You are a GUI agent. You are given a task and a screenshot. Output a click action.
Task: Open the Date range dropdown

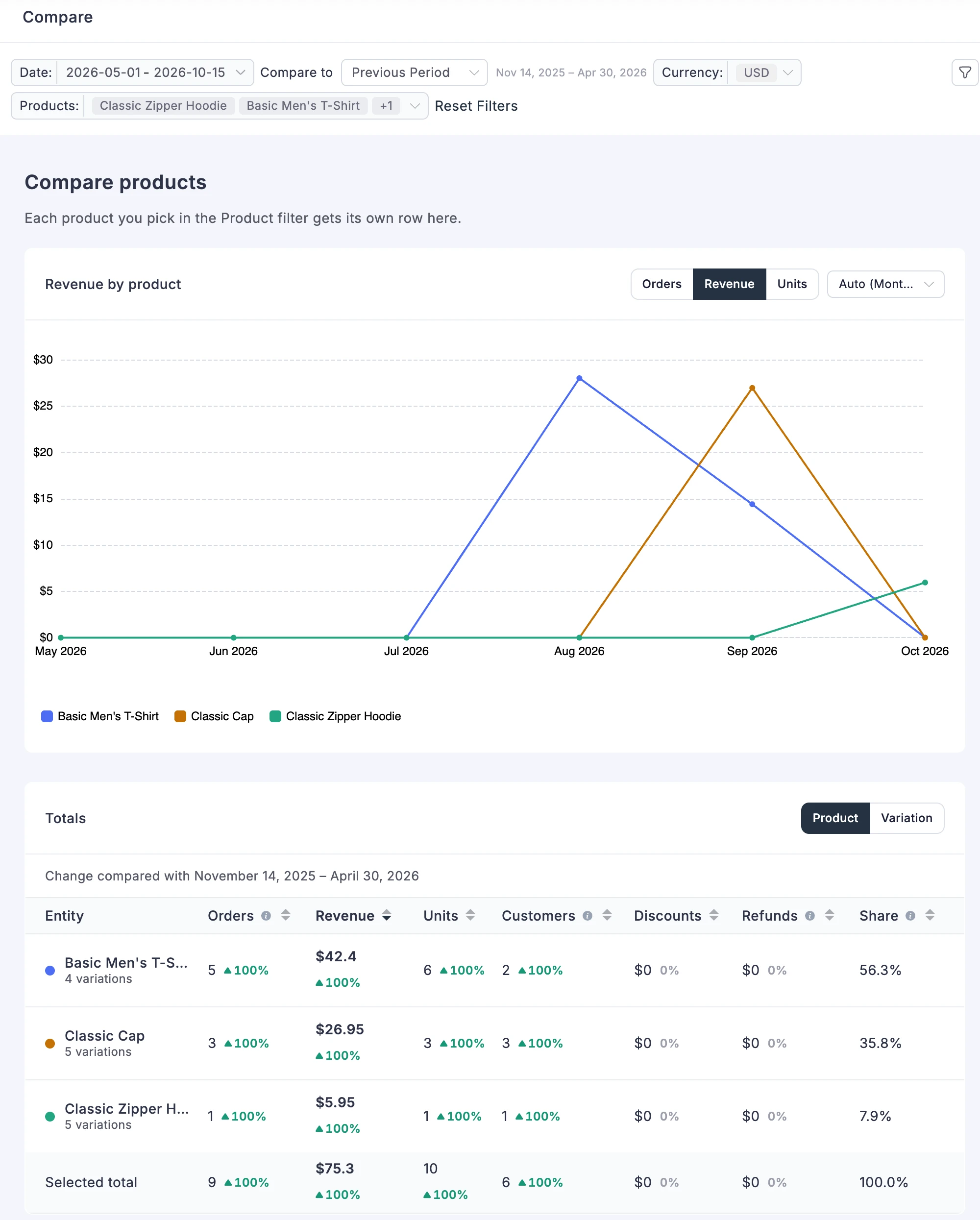click(x=132, y=73)
